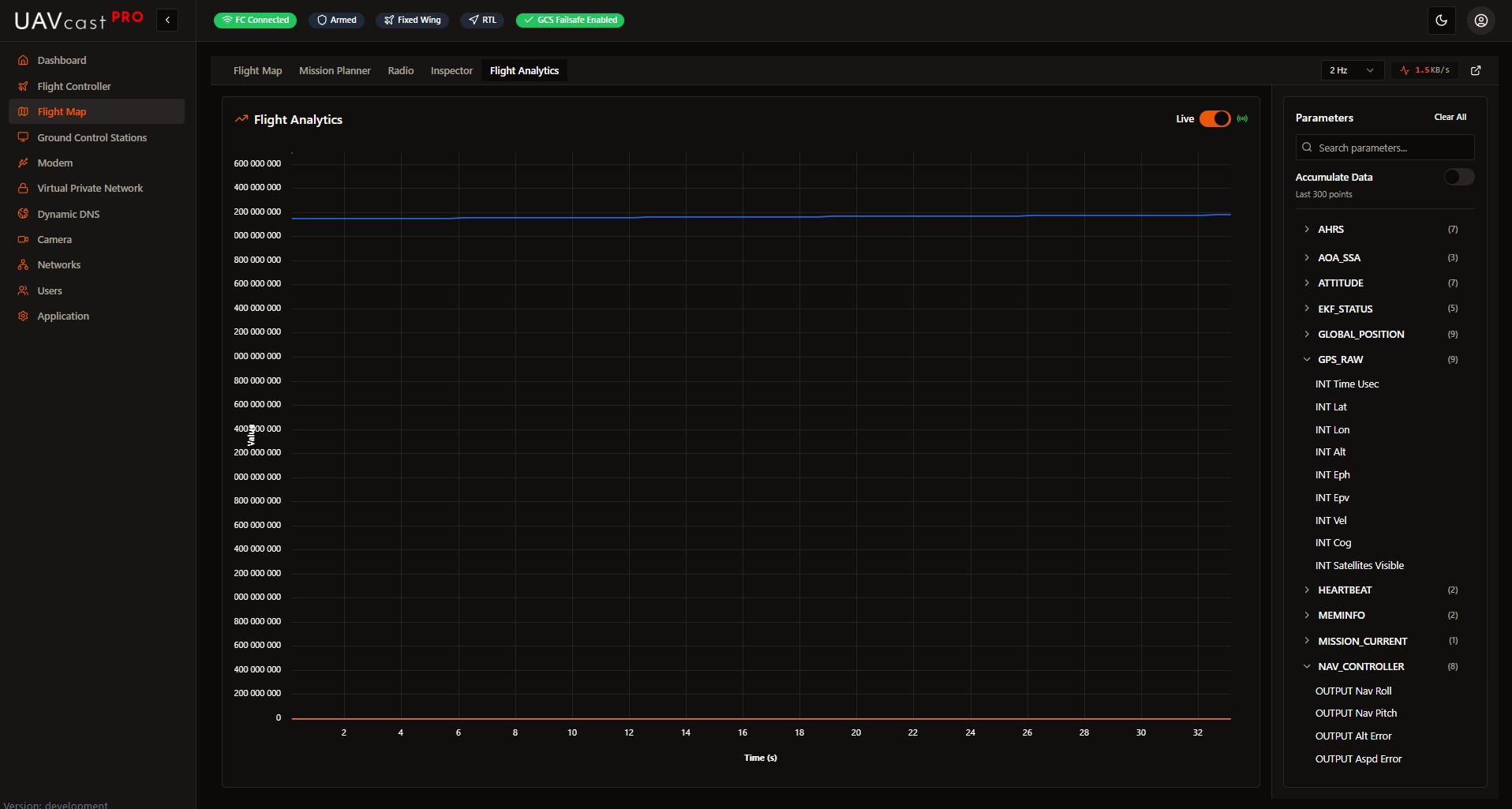Collapse the sidebar with the arrow button

167,20
